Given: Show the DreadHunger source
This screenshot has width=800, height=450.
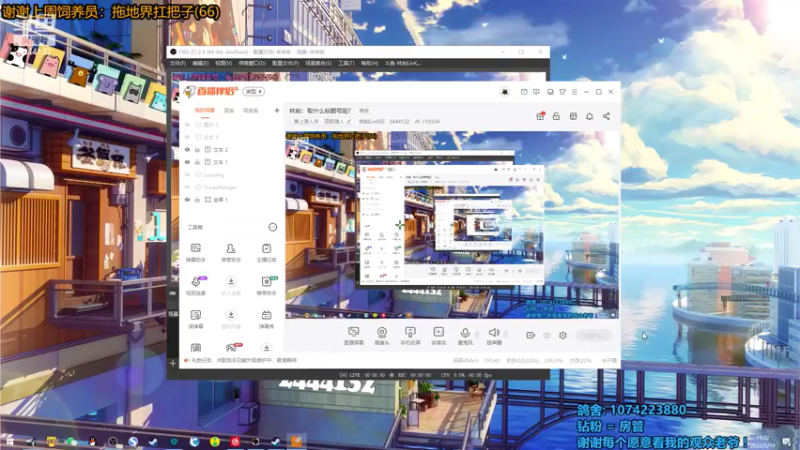Looking at the screenshot, I should tap(187, 187).
